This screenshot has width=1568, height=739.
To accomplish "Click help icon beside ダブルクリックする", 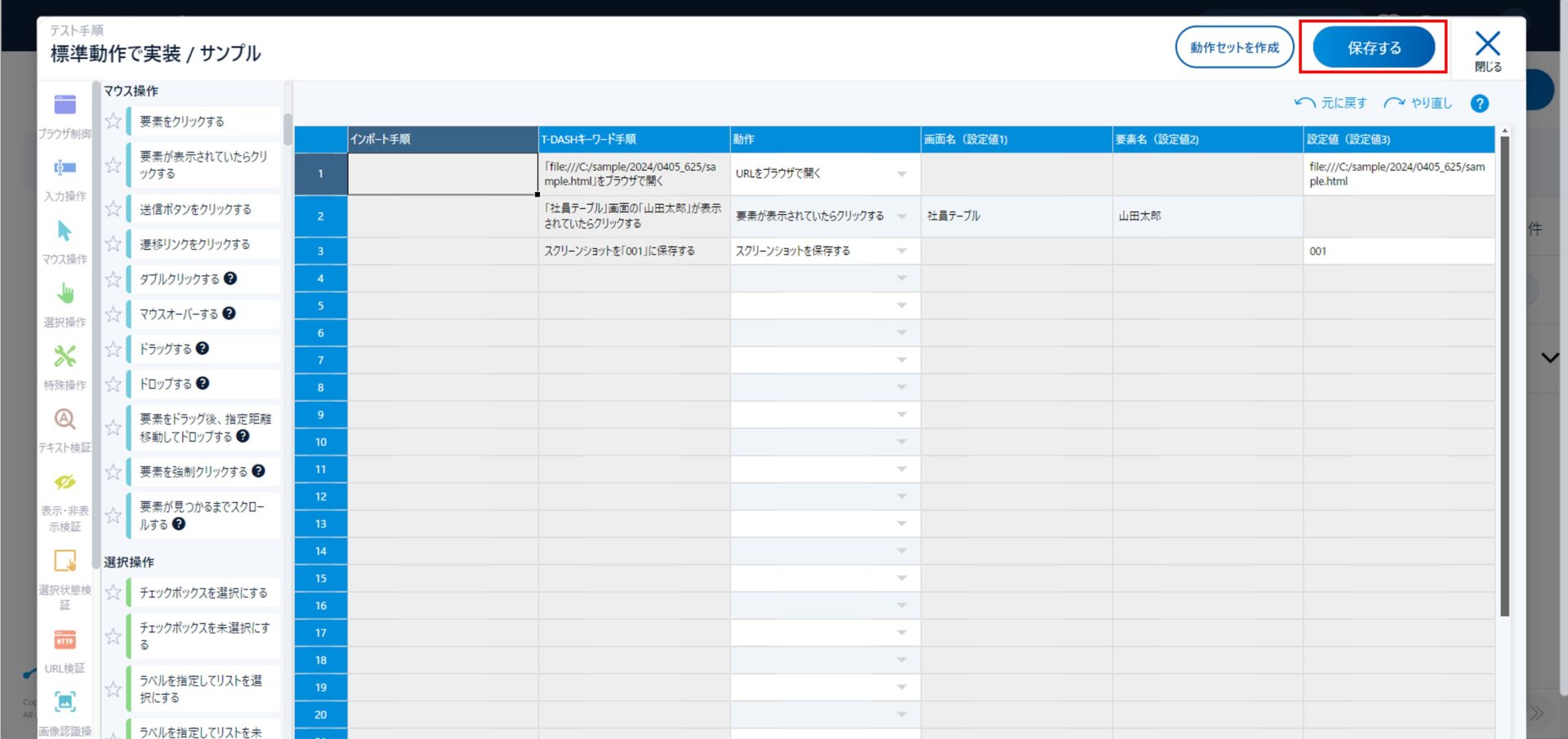I will [230, 278].
